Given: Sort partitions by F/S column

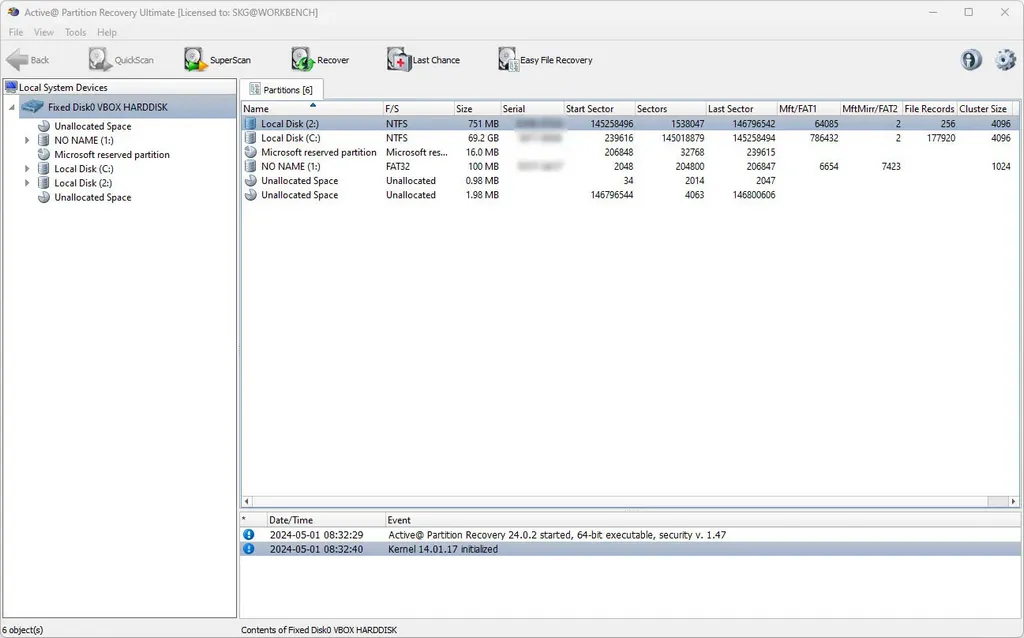Looking at the screenshot, I should click(x=418, y=108).
